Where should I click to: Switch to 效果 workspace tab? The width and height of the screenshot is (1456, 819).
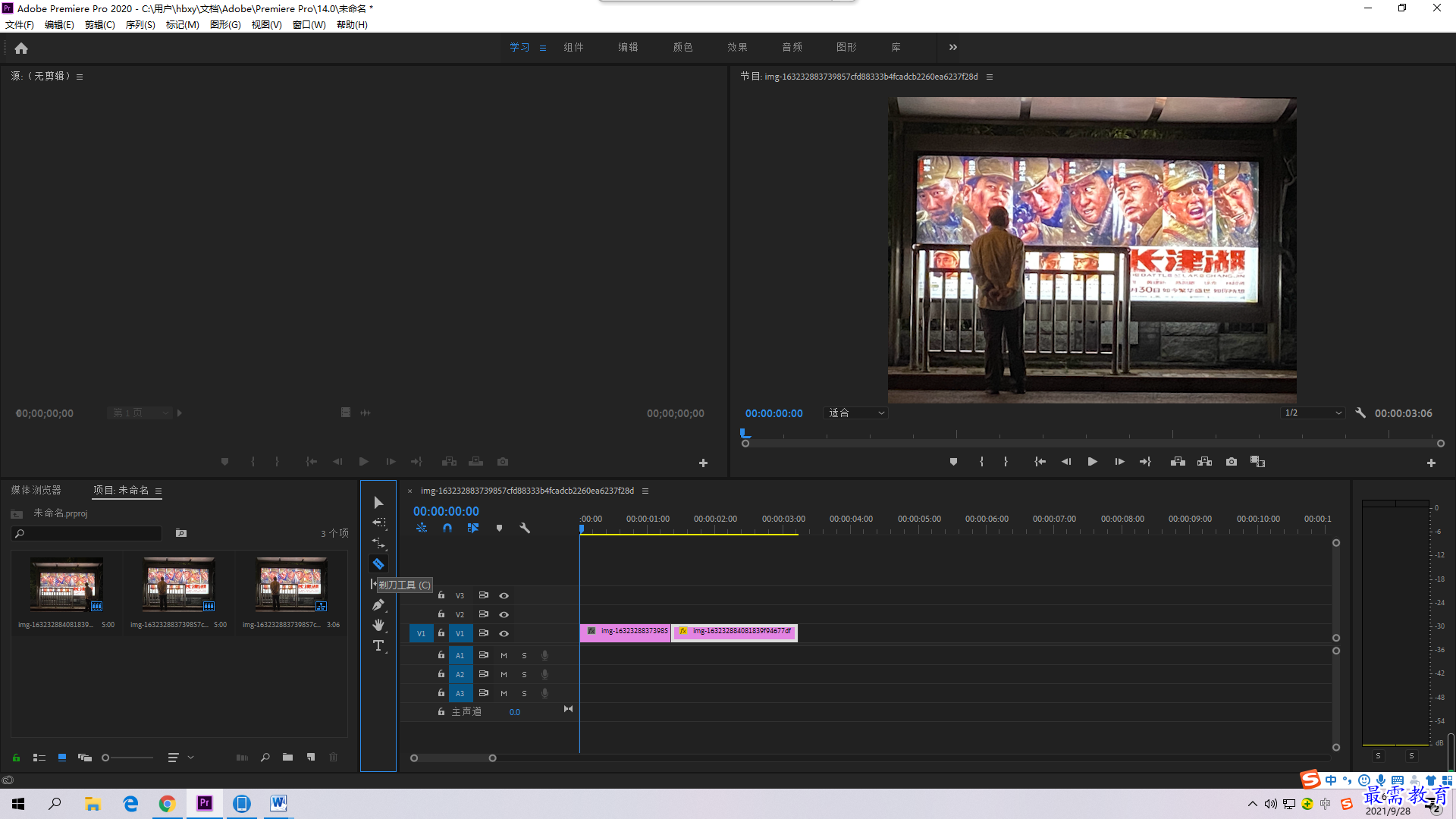point(737,47)
